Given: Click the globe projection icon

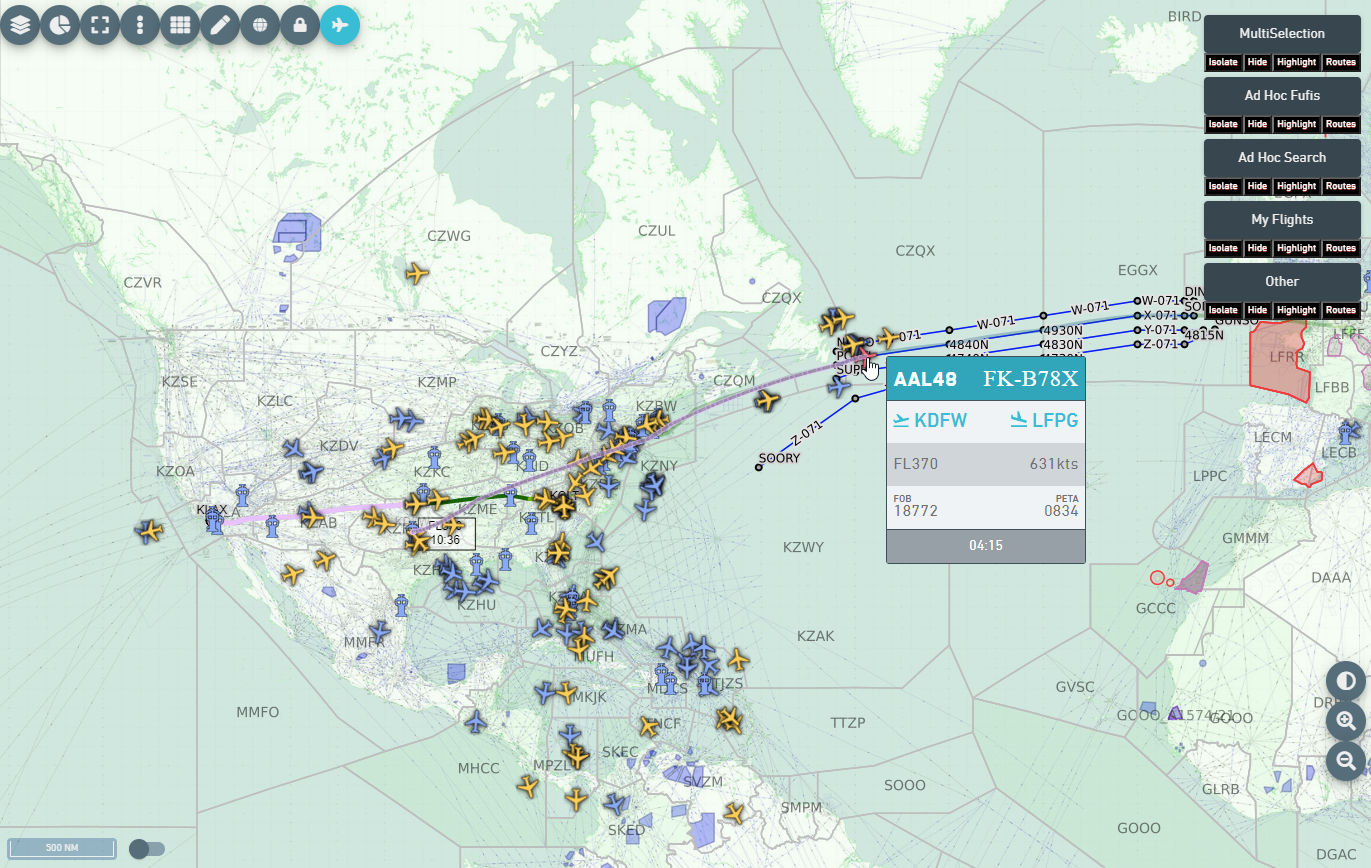Looking at the screenshot, I should [x=260, y=25].
